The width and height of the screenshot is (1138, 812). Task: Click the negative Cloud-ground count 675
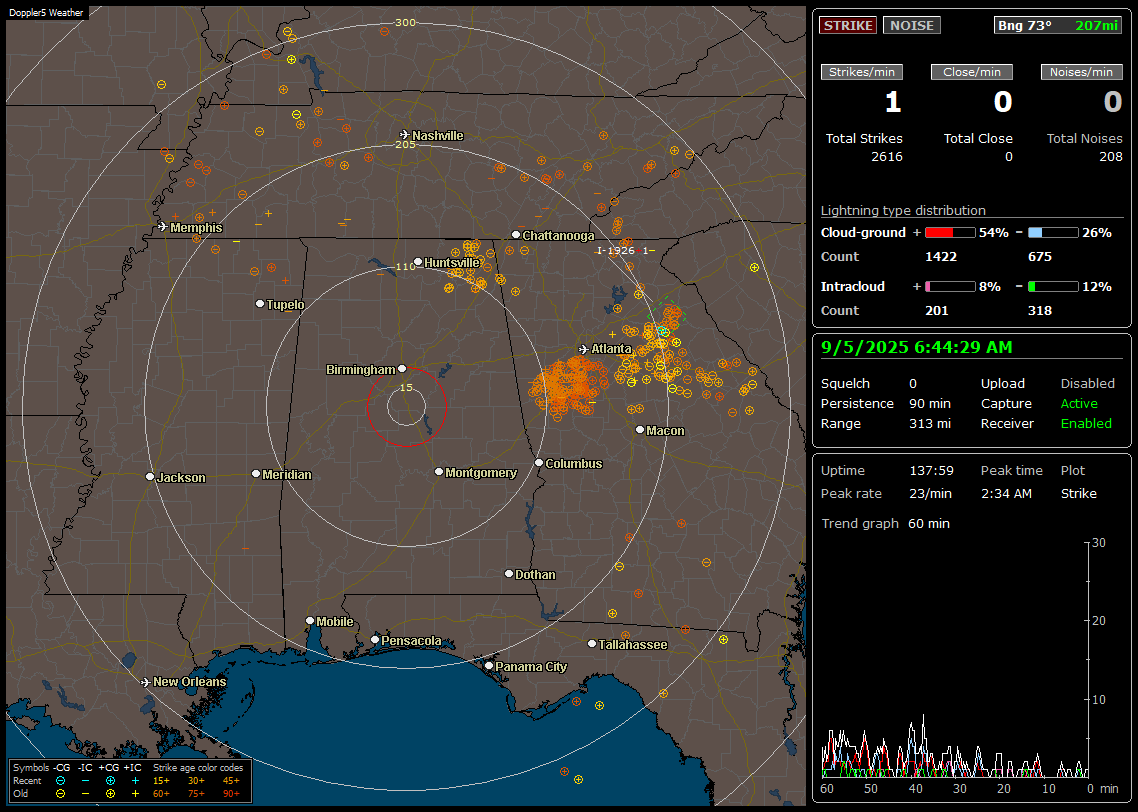1040,257
